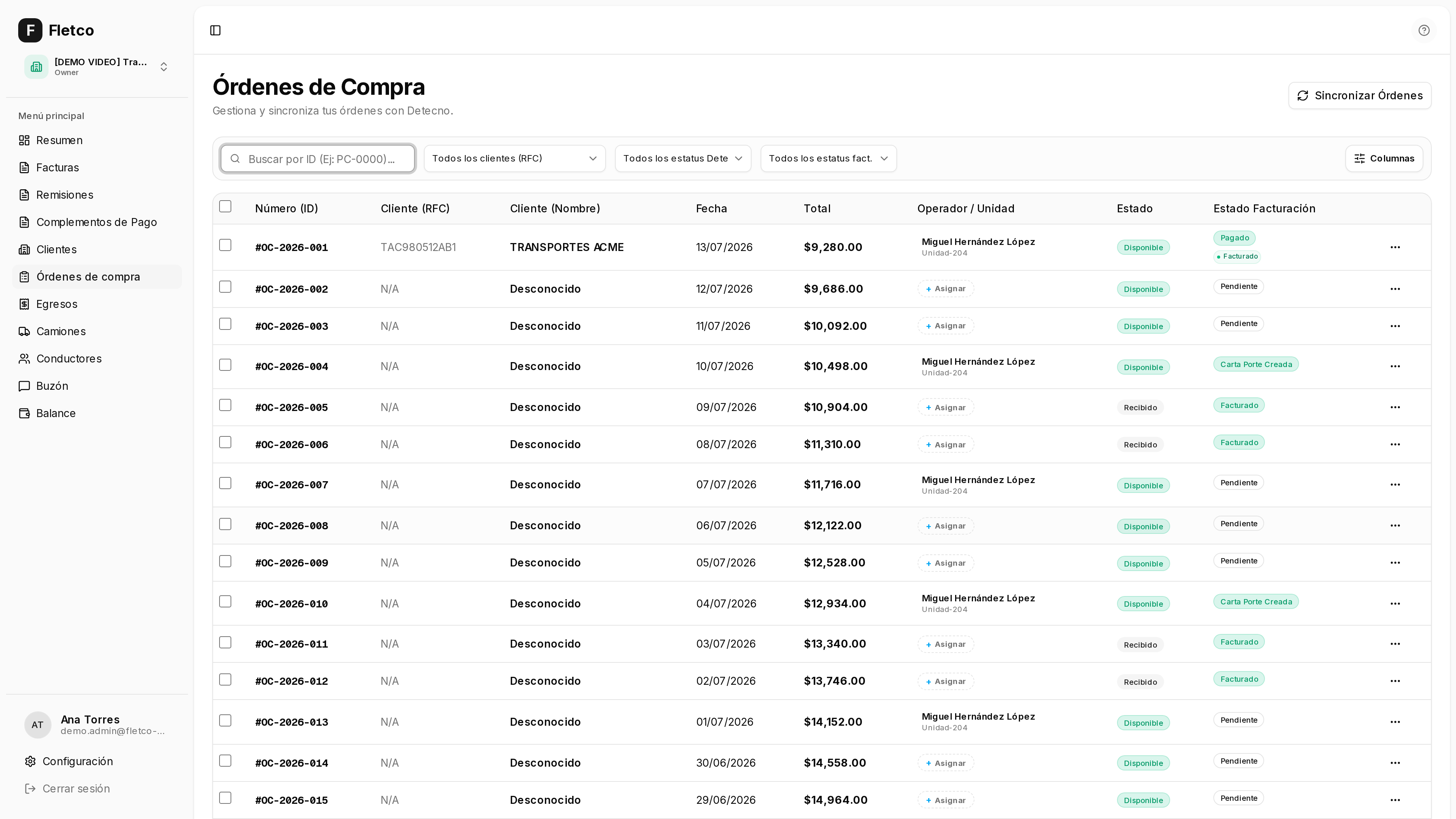The width and height of the screenshot is (1456, 819).
Task: Click the Estado Facturación column header
Action: pyautogui.click(x=1265, y=209)
